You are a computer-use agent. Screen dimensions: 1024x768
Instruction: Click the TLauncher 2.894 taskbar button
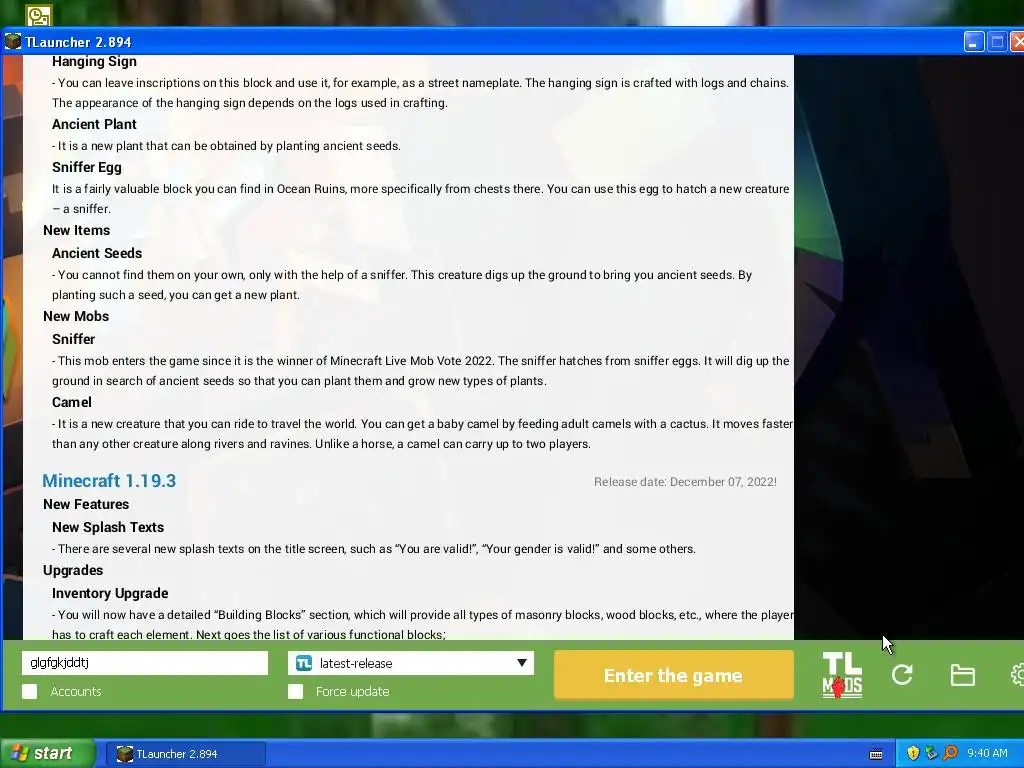(186, 754)
